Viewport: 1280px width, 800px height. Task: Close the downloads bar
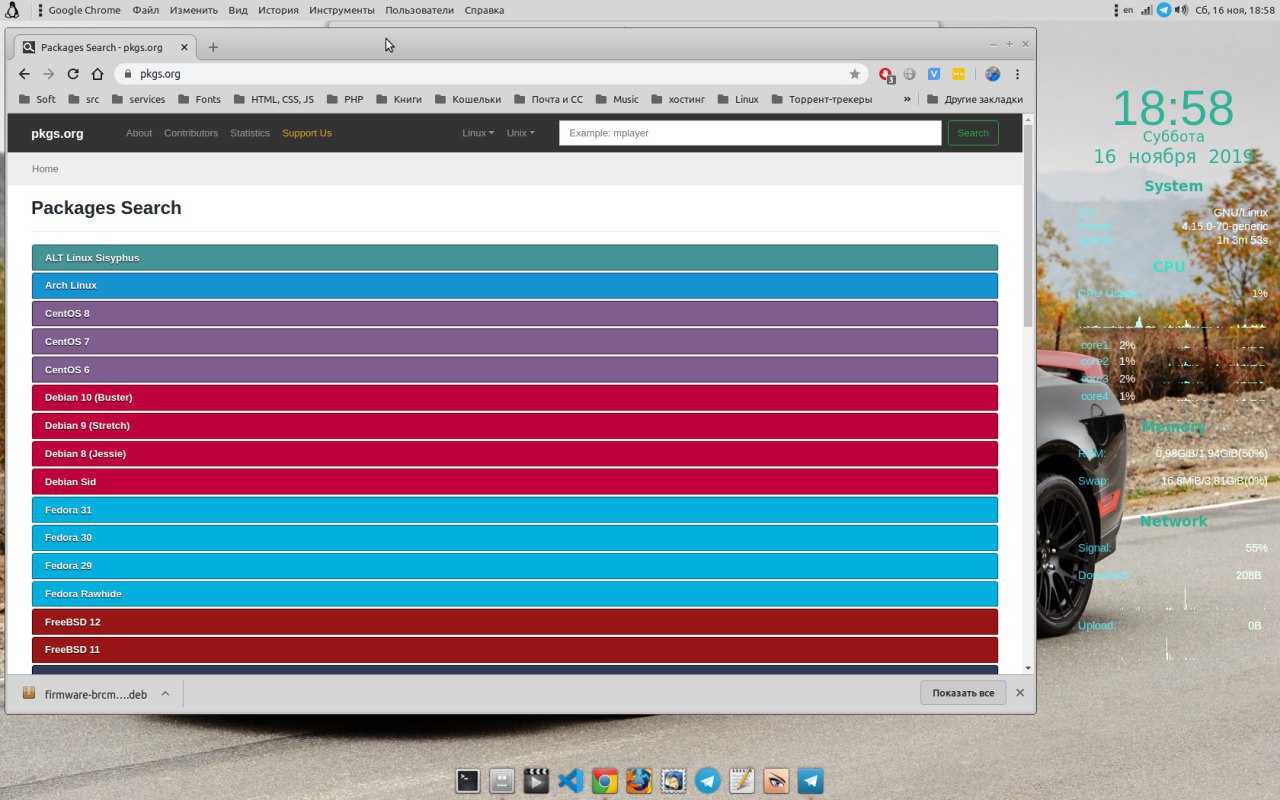click(x=1020, y=693)
